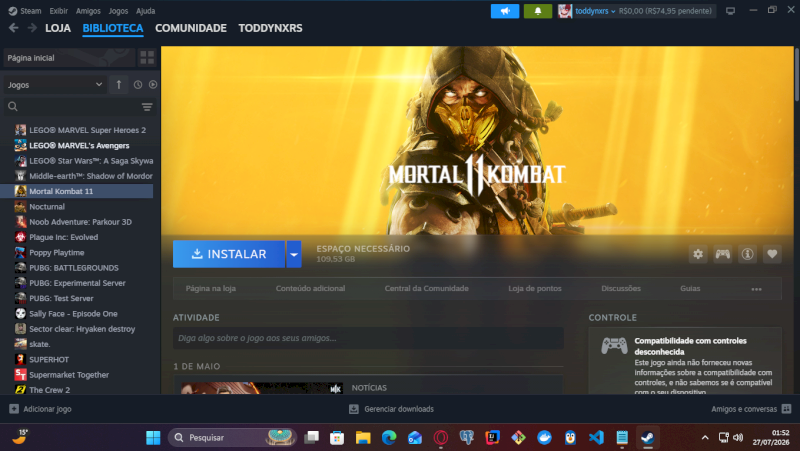
Task: Go to the BIBLIOTECA tab
Action: pos(113,28)
